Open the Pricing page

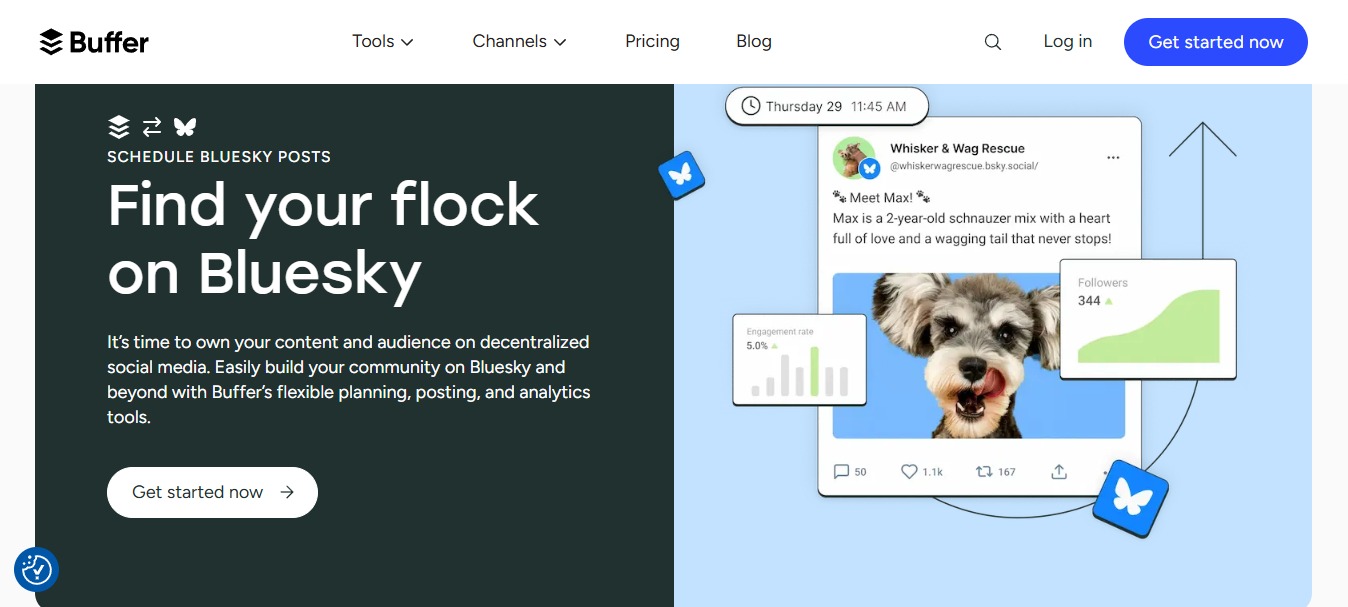[x=652, y=41]
